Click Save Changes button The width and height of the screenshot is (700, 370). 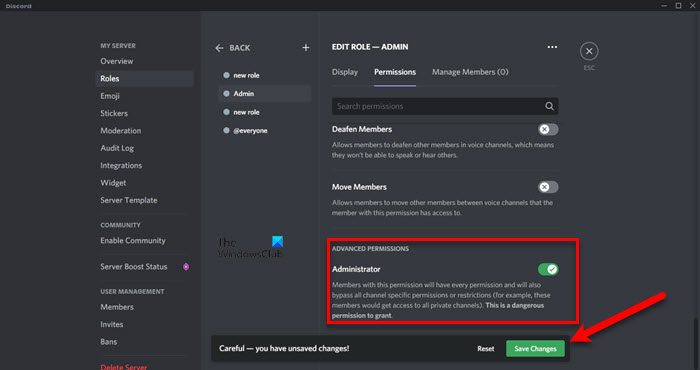535,349
